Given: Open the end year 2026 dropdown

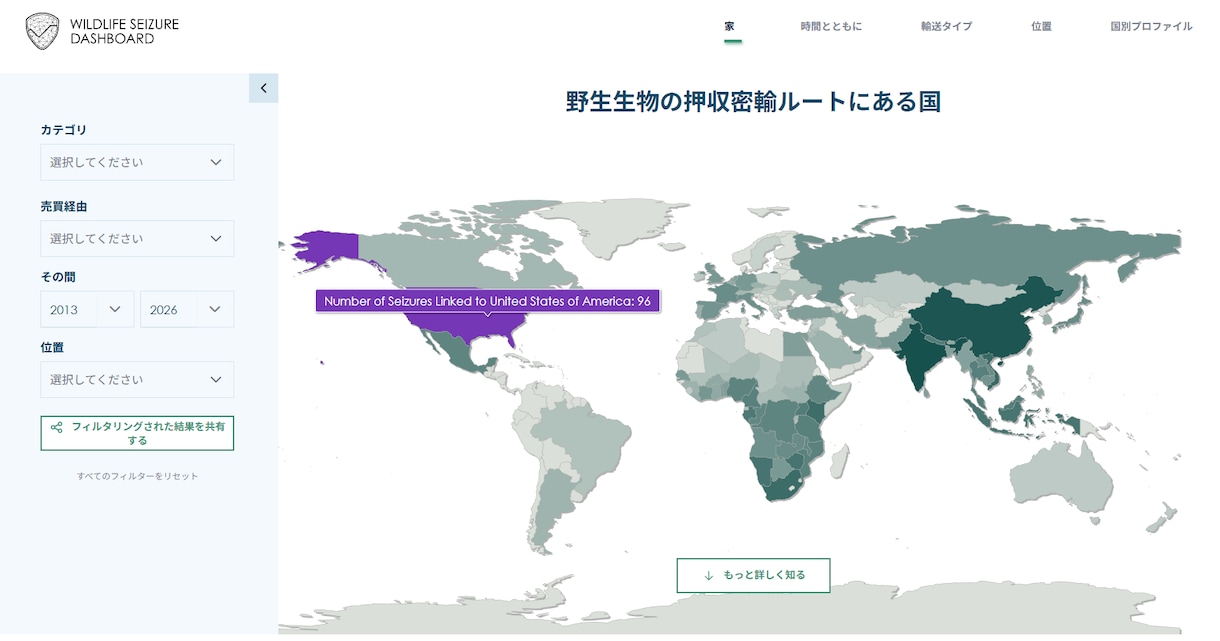Looking at the screenshot, I should click(x=187, y=309).
